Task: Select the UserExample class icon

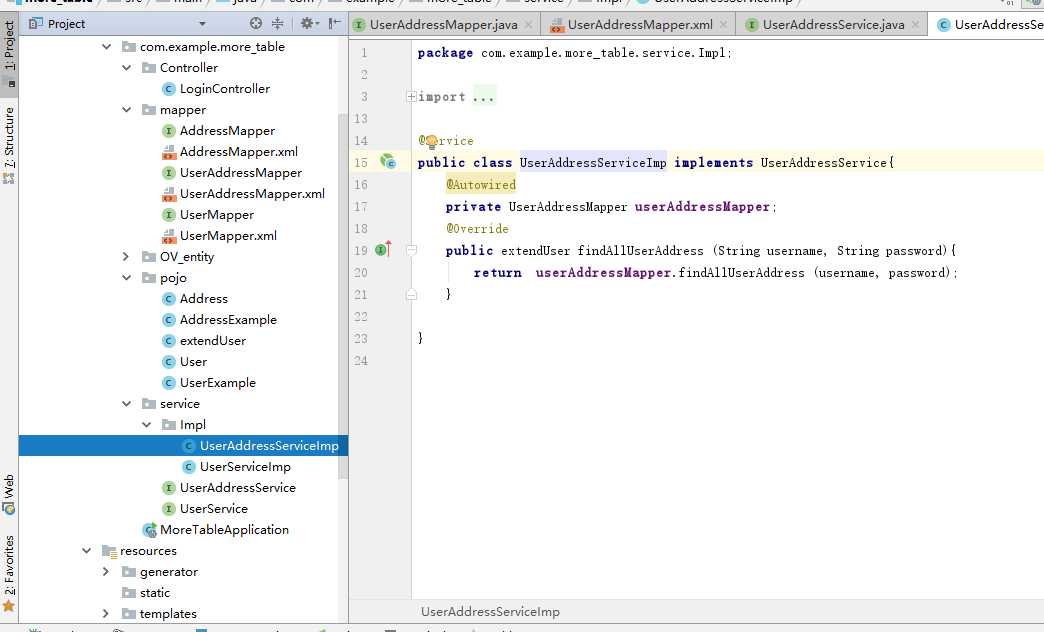Action: pyautogui.click(x=169, y=382)
